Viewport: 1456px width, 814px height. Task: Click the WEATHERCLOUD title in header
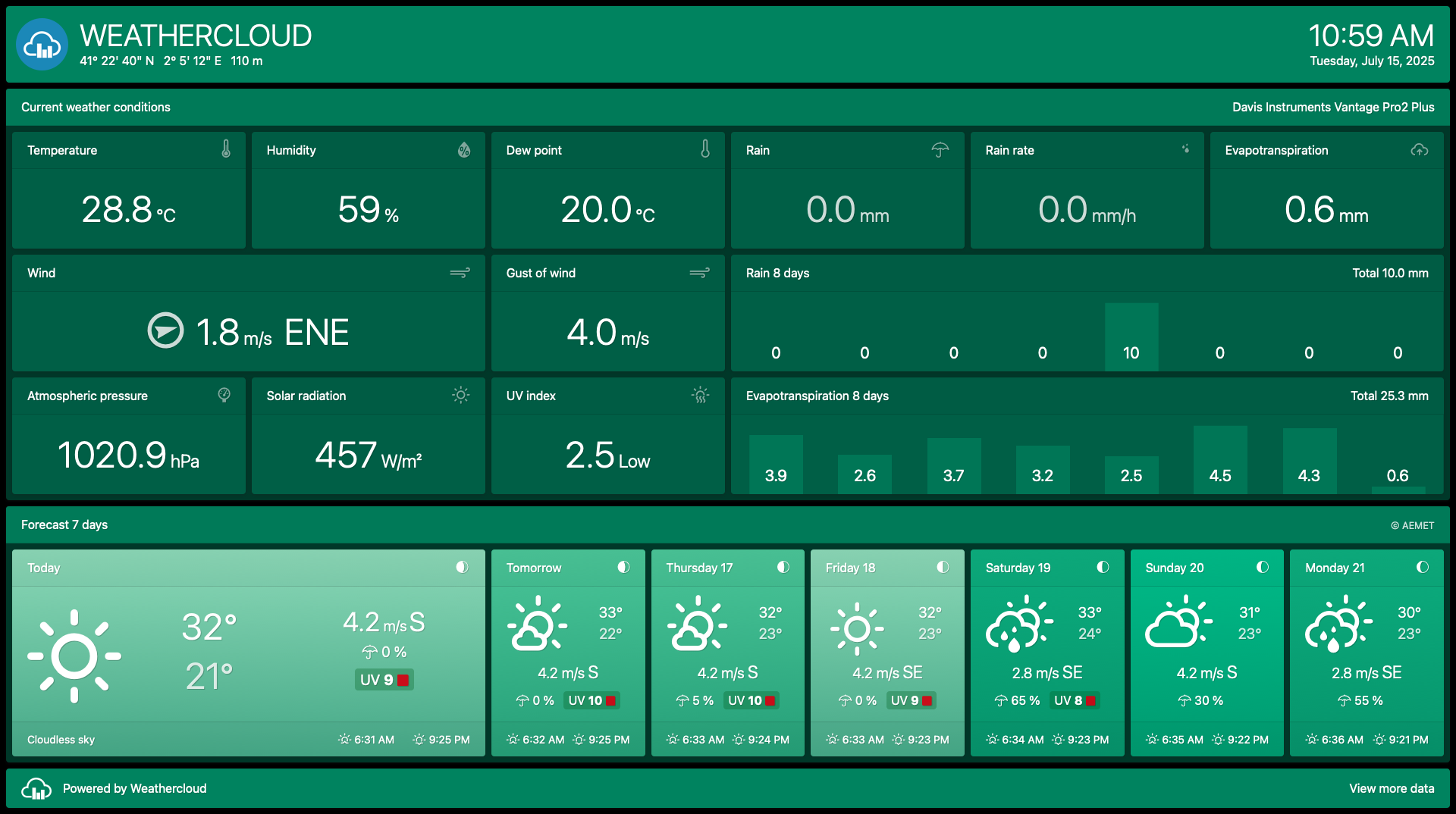coord(196,36)
